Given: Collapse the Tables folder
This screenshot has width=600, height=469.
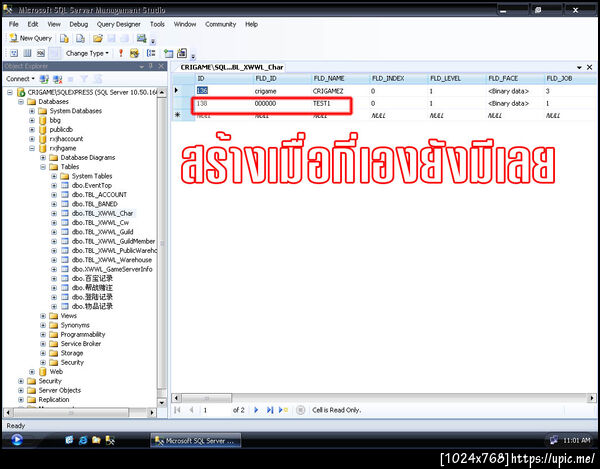Looking at the screenshot, I should (x=43, y=167).
